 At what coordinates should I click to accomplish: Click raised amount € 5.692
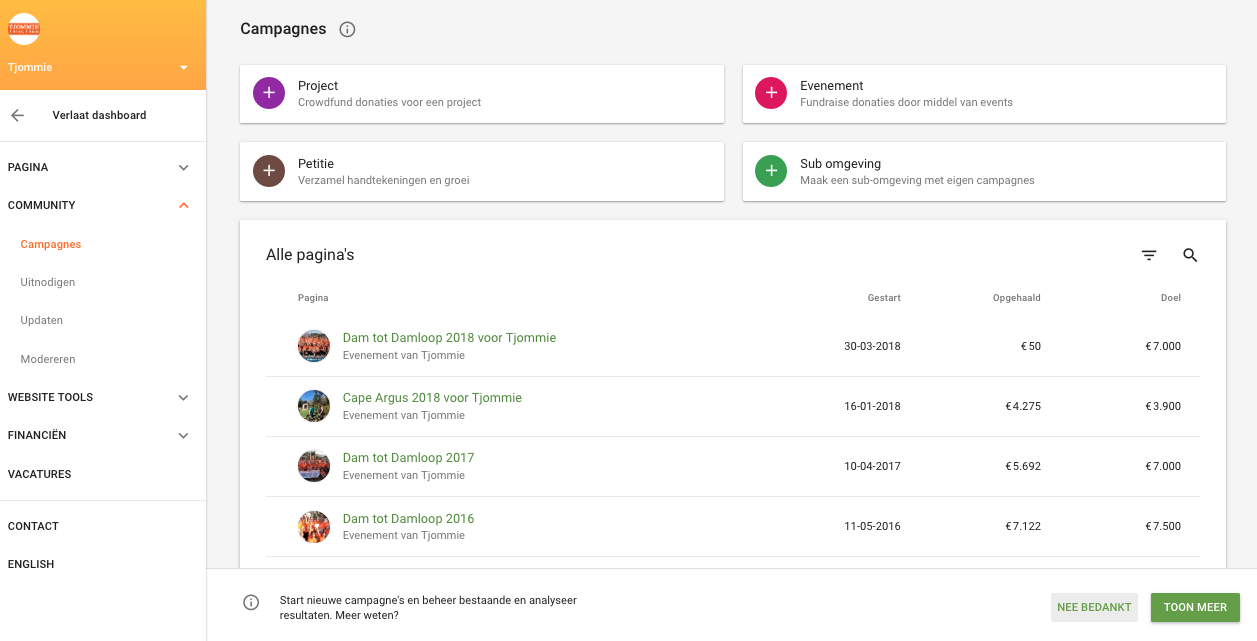tap(1023, 467)
